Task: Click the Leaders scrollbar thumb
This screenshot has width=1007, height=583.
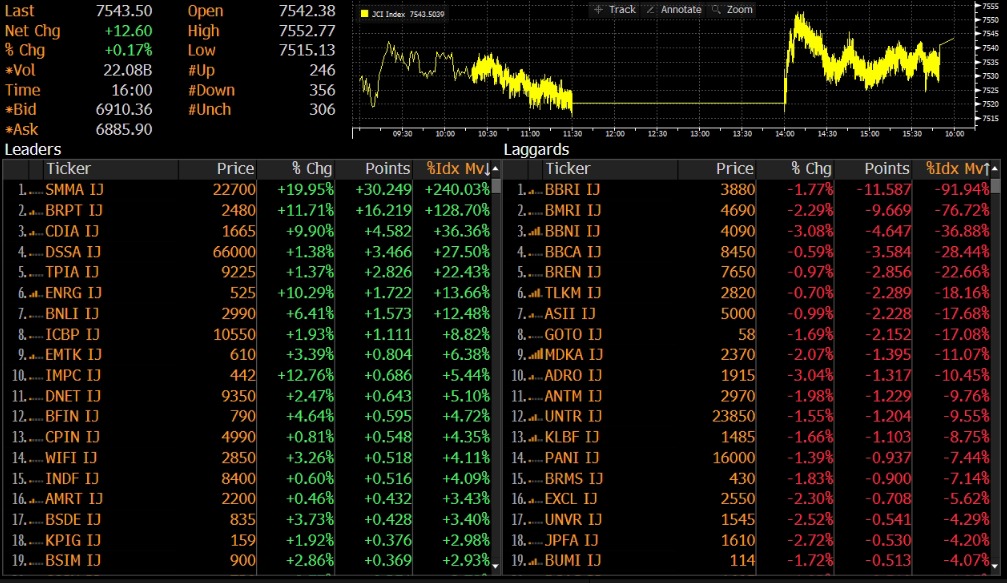Action: (x=496, y=186)
